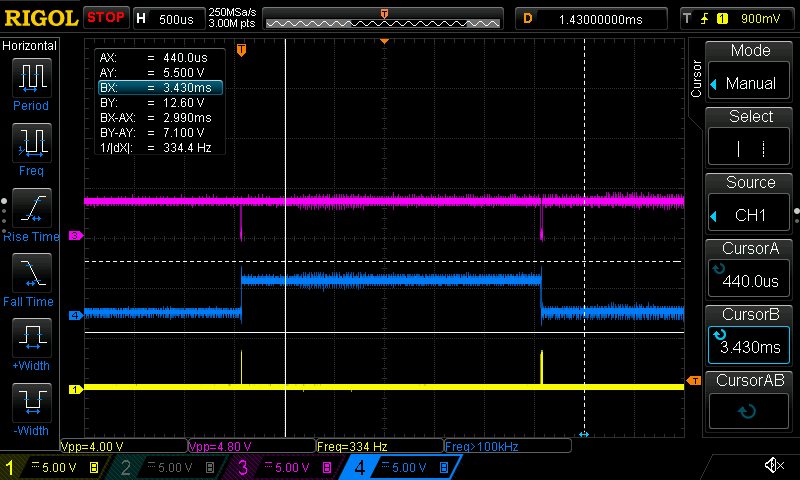
Task: Select the Fall Time measurement icon
Action: [32, 273]
